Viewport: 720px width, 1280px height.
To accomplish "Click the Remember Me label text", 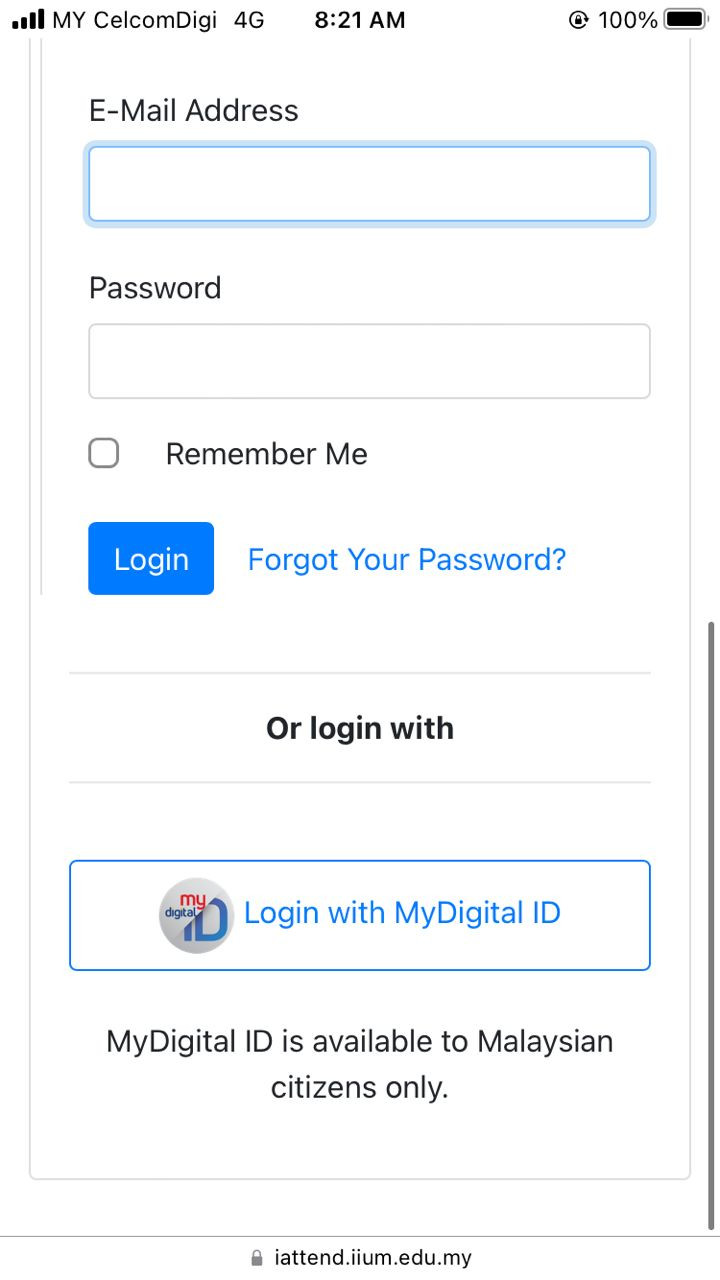I will pos(266,454).
